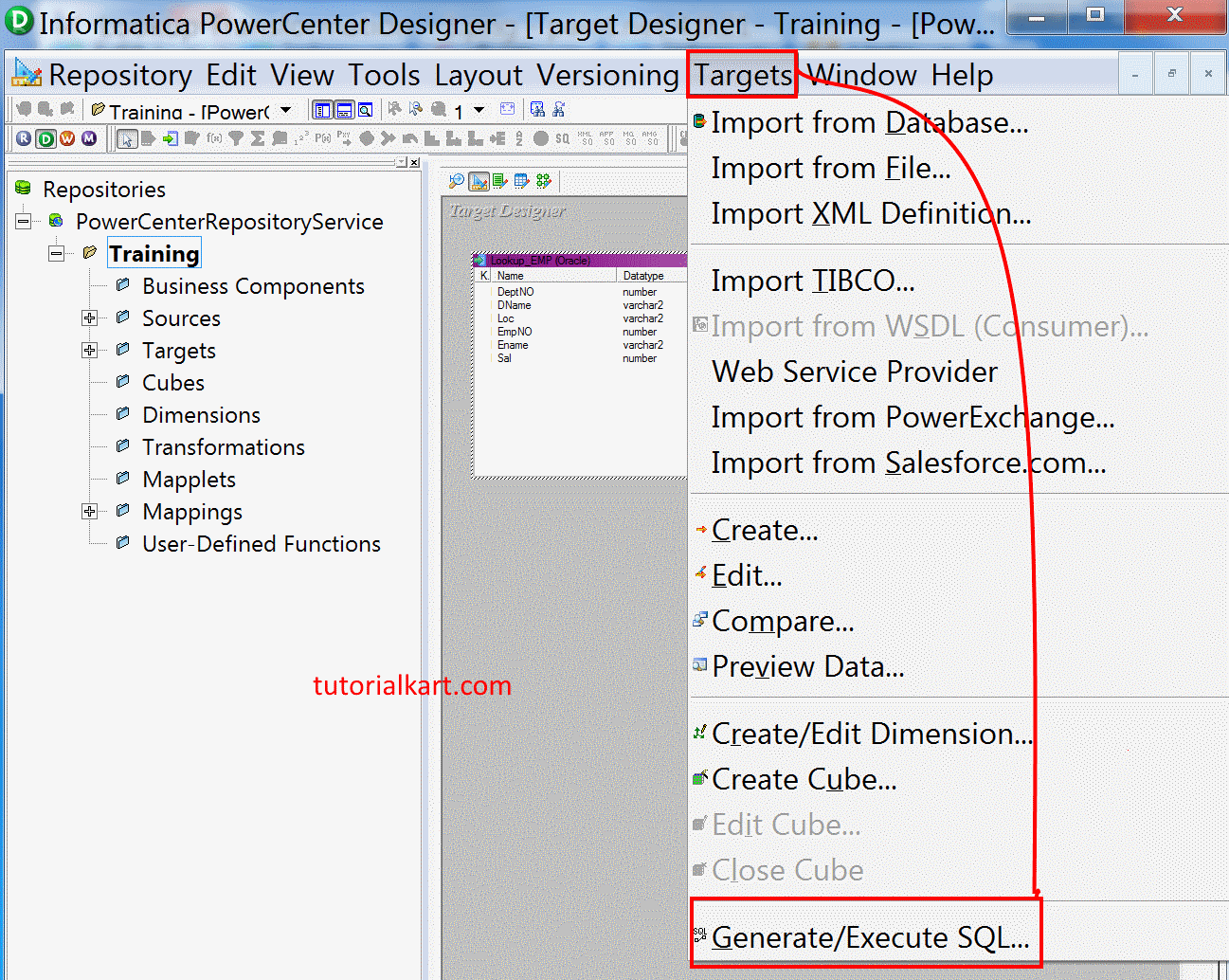Select Business Components in the tree
The image size is (1229, 980).
point(253,286)
